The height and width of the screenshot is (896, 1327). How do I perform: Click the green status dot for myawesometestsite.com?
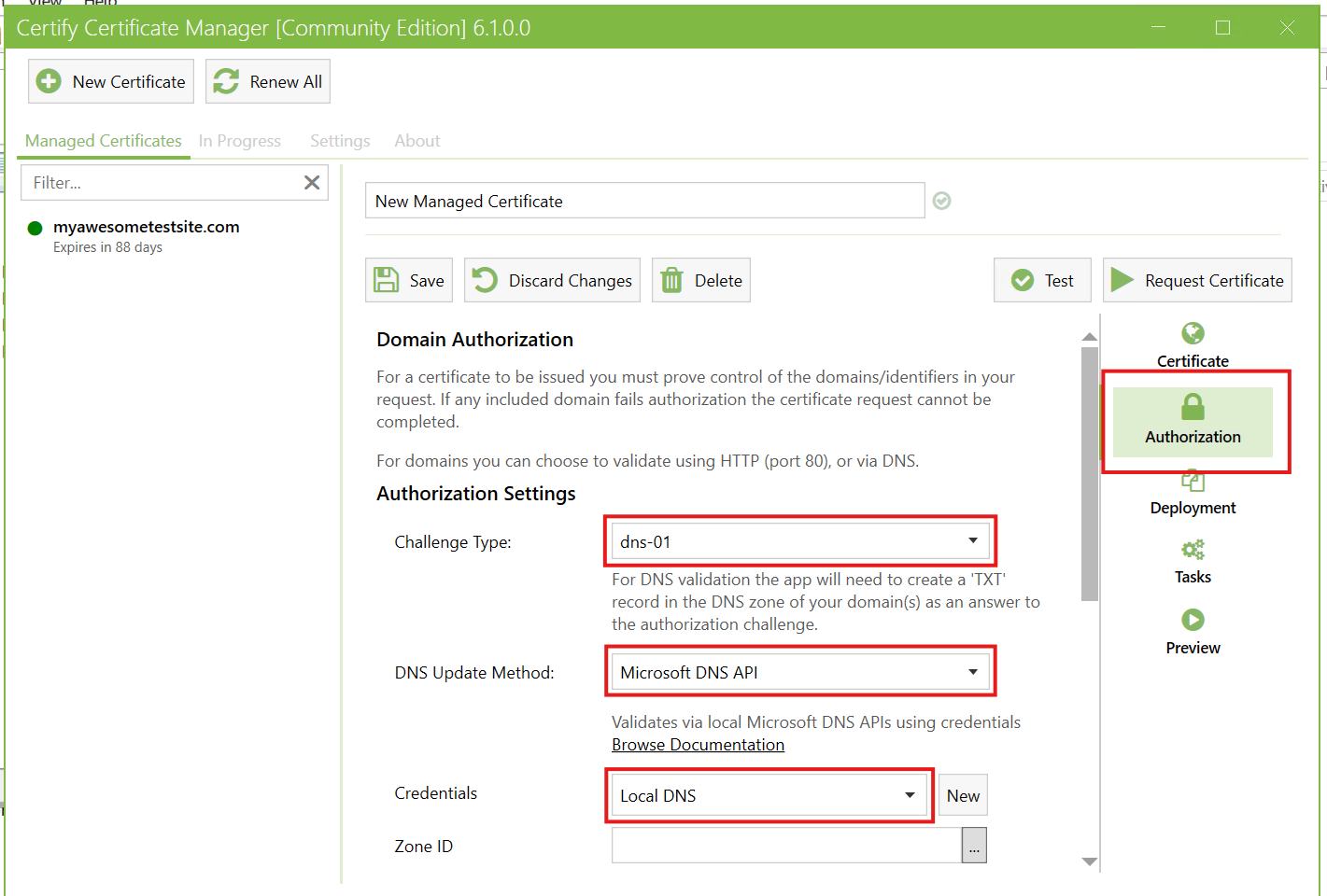(x=35, y=228)
